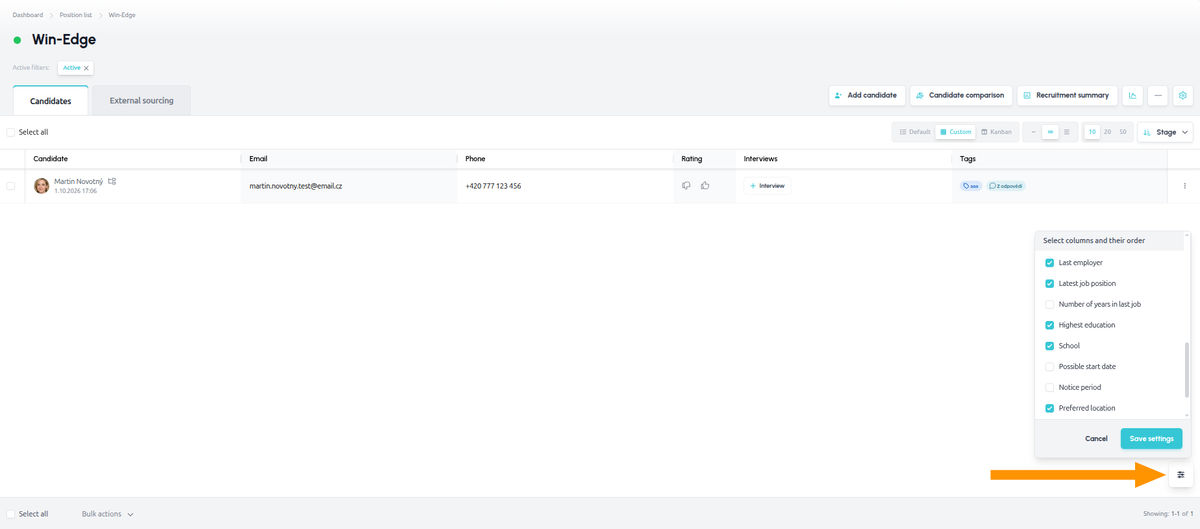
Task: Uncheck the Preferred location column
Action: [x=1050, y=408]
